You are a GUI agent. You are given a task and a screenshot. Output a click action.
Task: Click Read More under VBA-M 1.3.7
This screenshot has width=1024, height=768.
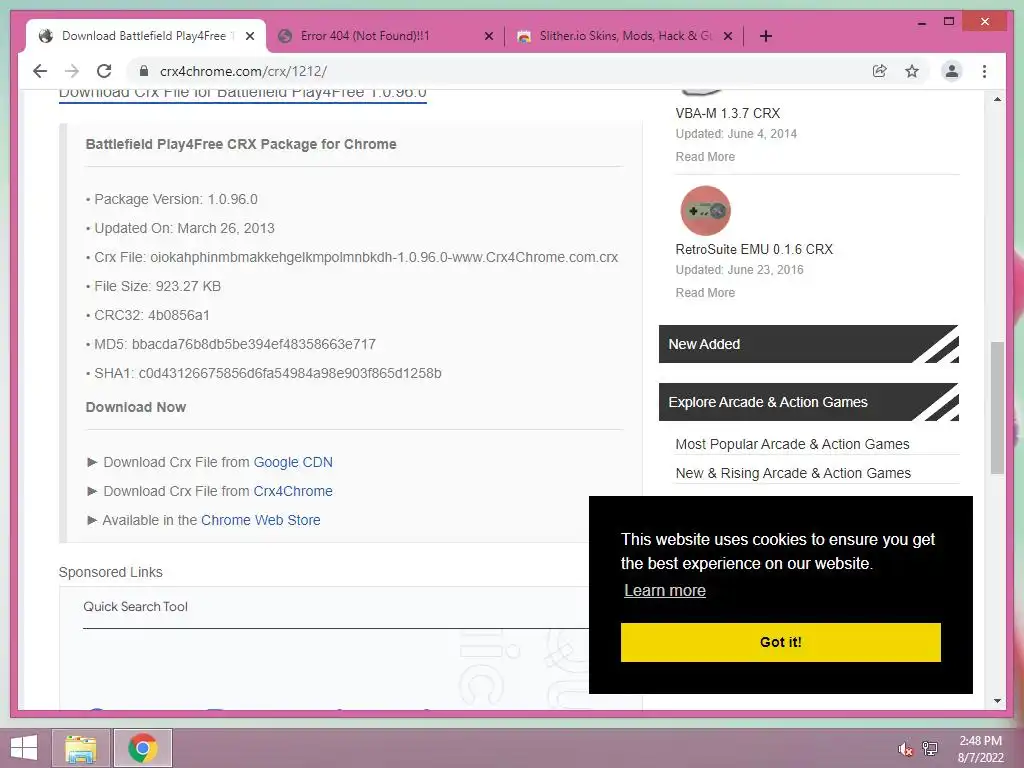[705, 157]
